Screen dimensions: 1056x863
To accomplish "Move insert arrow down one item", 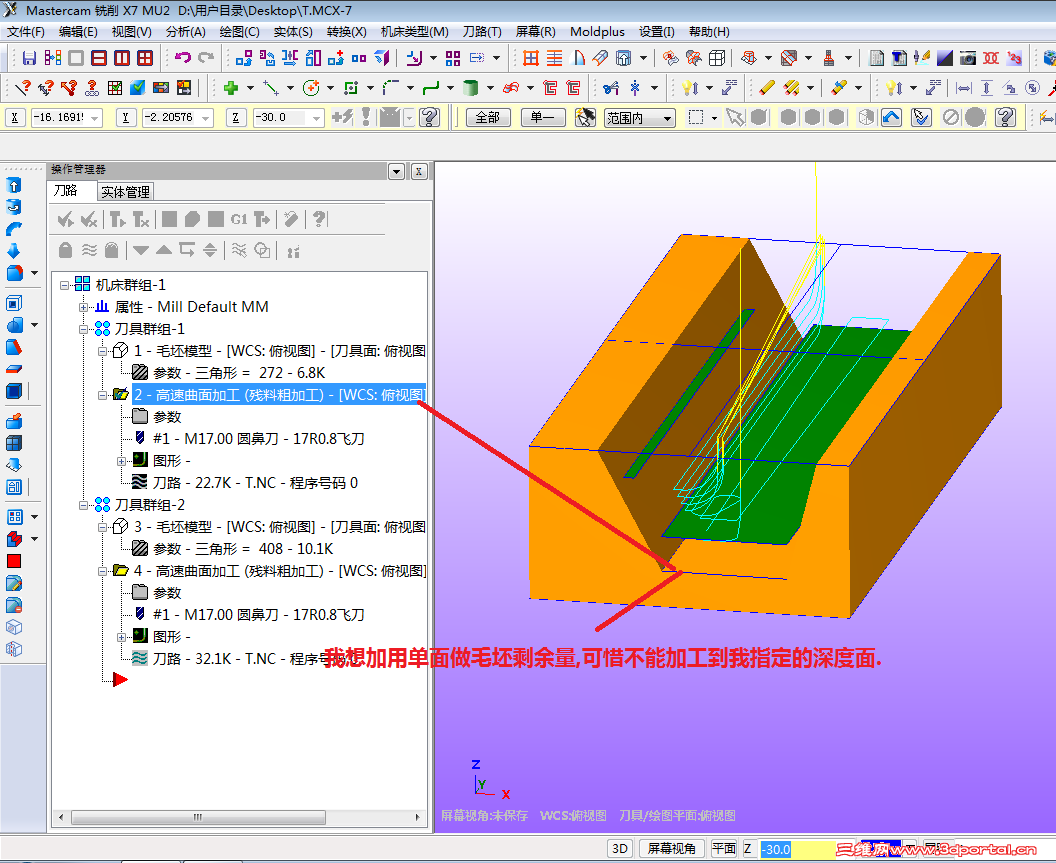I will (x=141, y=251).
